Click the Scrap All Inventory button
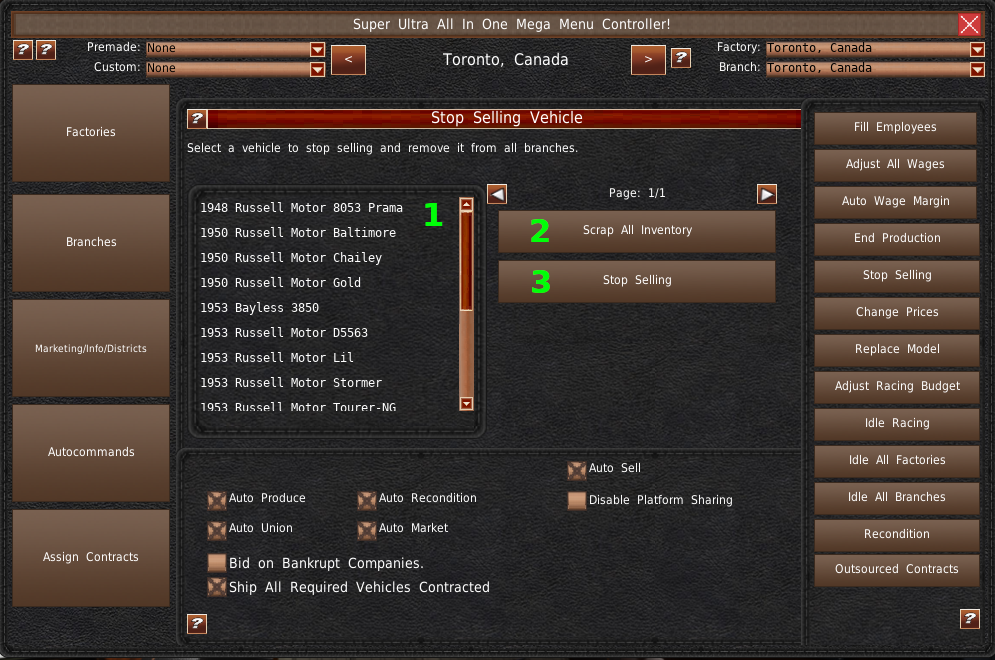 [x=636, y=231]
